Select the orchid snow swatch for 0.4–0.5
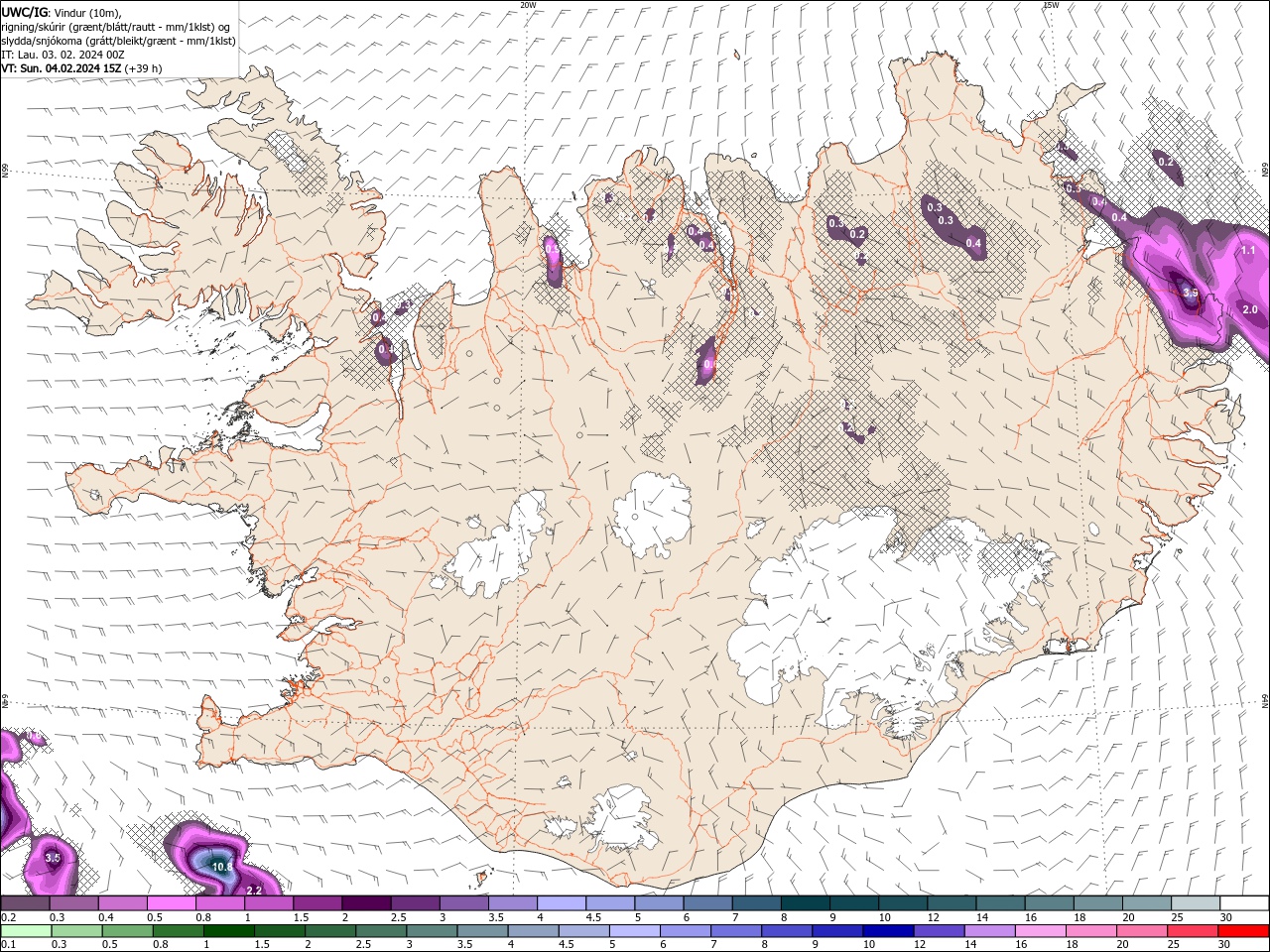The width and height of the screenshot is (1270, 952). [x=122, y=903]
